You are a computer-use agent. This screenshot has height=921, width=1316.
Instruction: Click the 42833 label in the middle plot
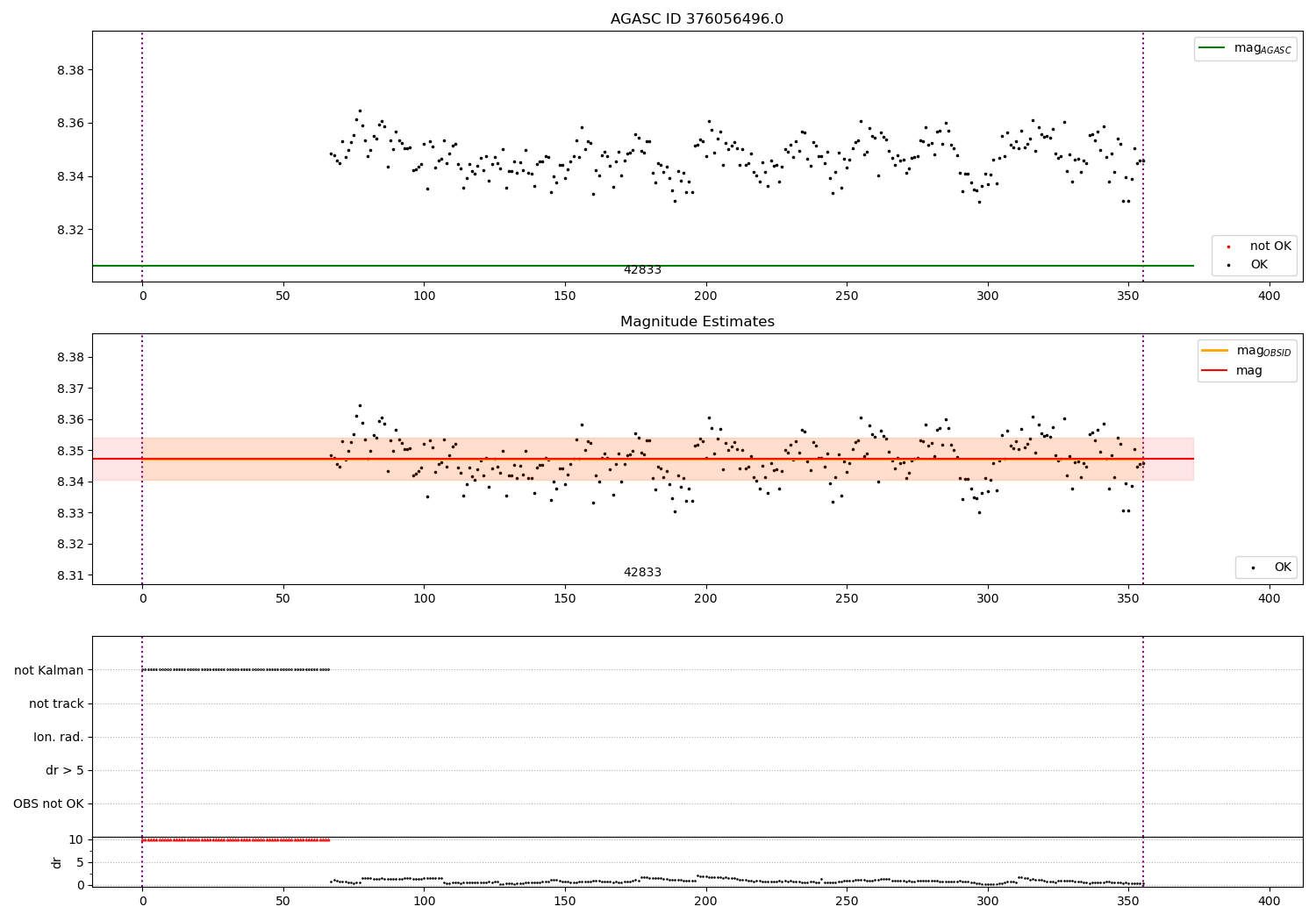coord(642,573)
